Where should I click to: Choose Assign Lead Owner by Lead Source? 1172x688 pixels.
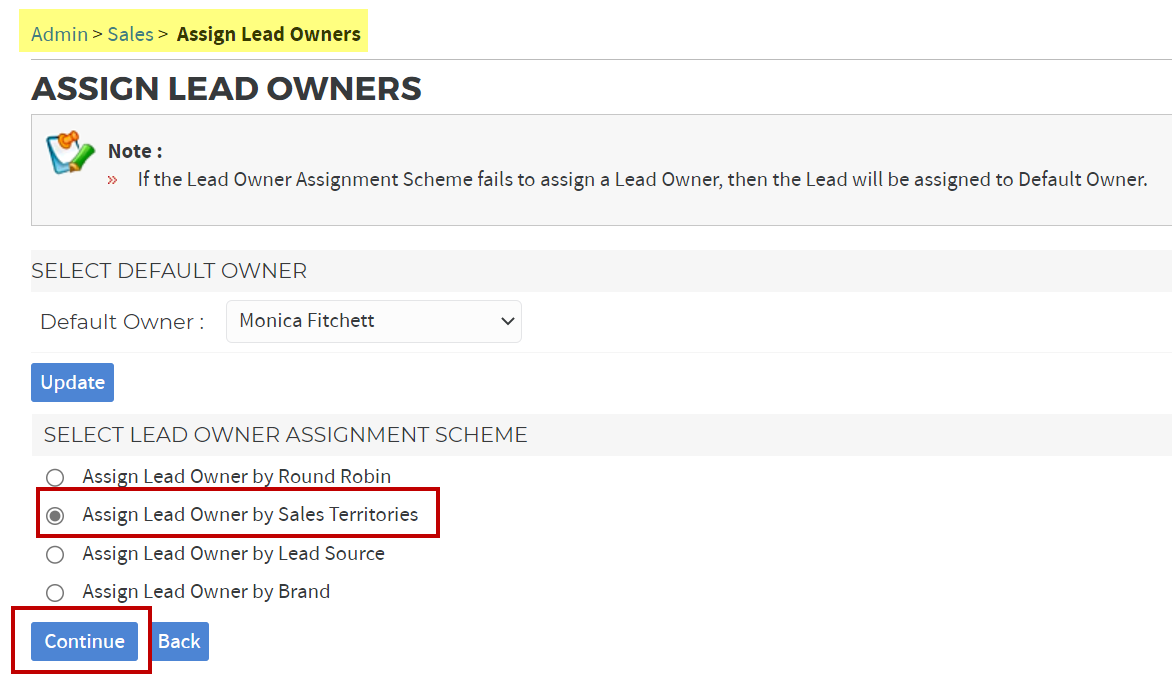coord(55,554)
